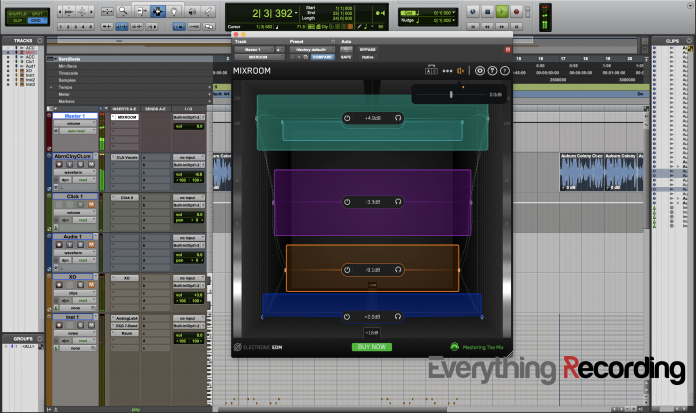Click the Go to End transport button
Viewport: 696px width, 413px height.
point(516,27)
